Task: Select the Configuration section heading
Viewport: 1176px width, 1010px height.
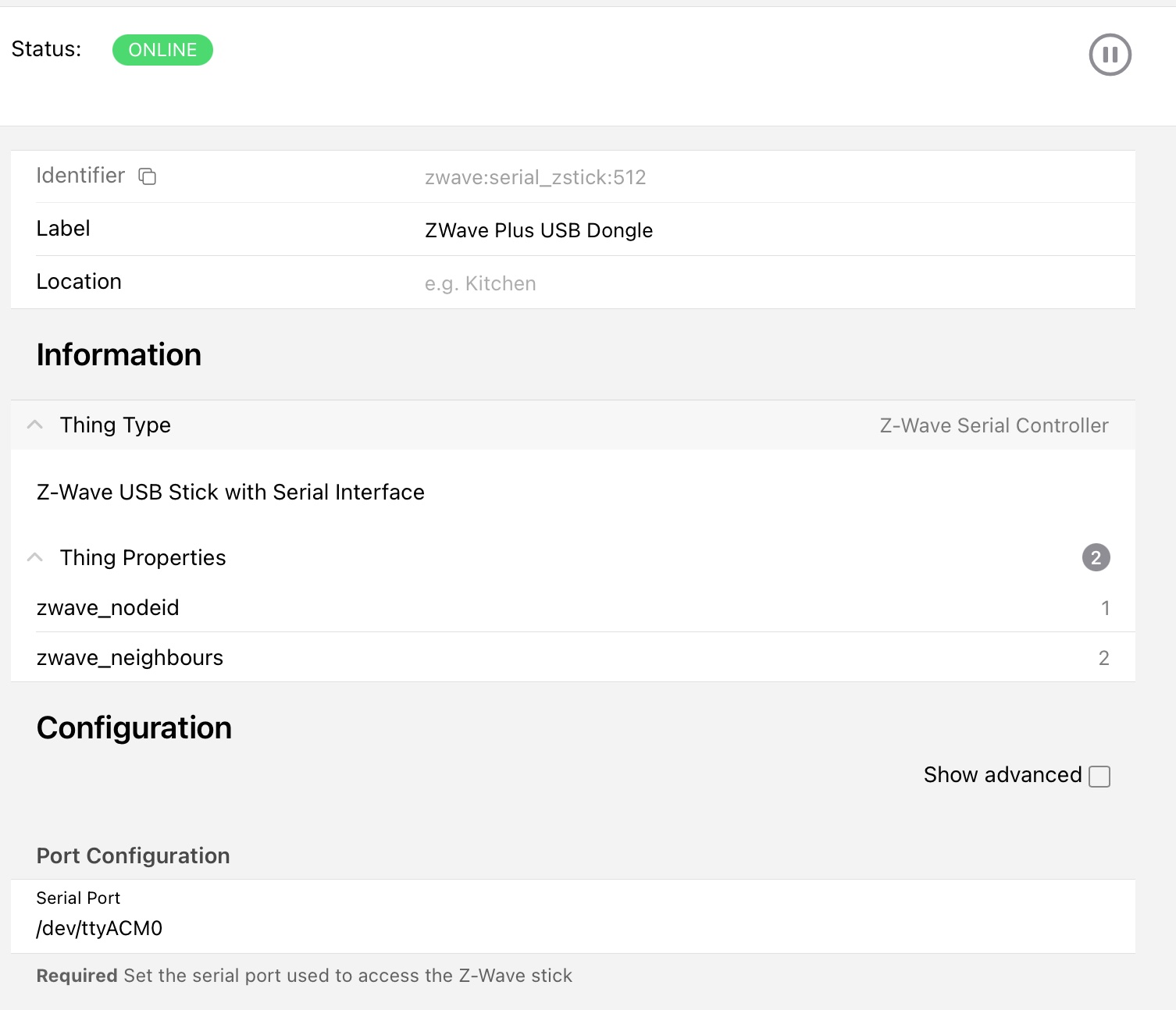Action: [134, 727]
